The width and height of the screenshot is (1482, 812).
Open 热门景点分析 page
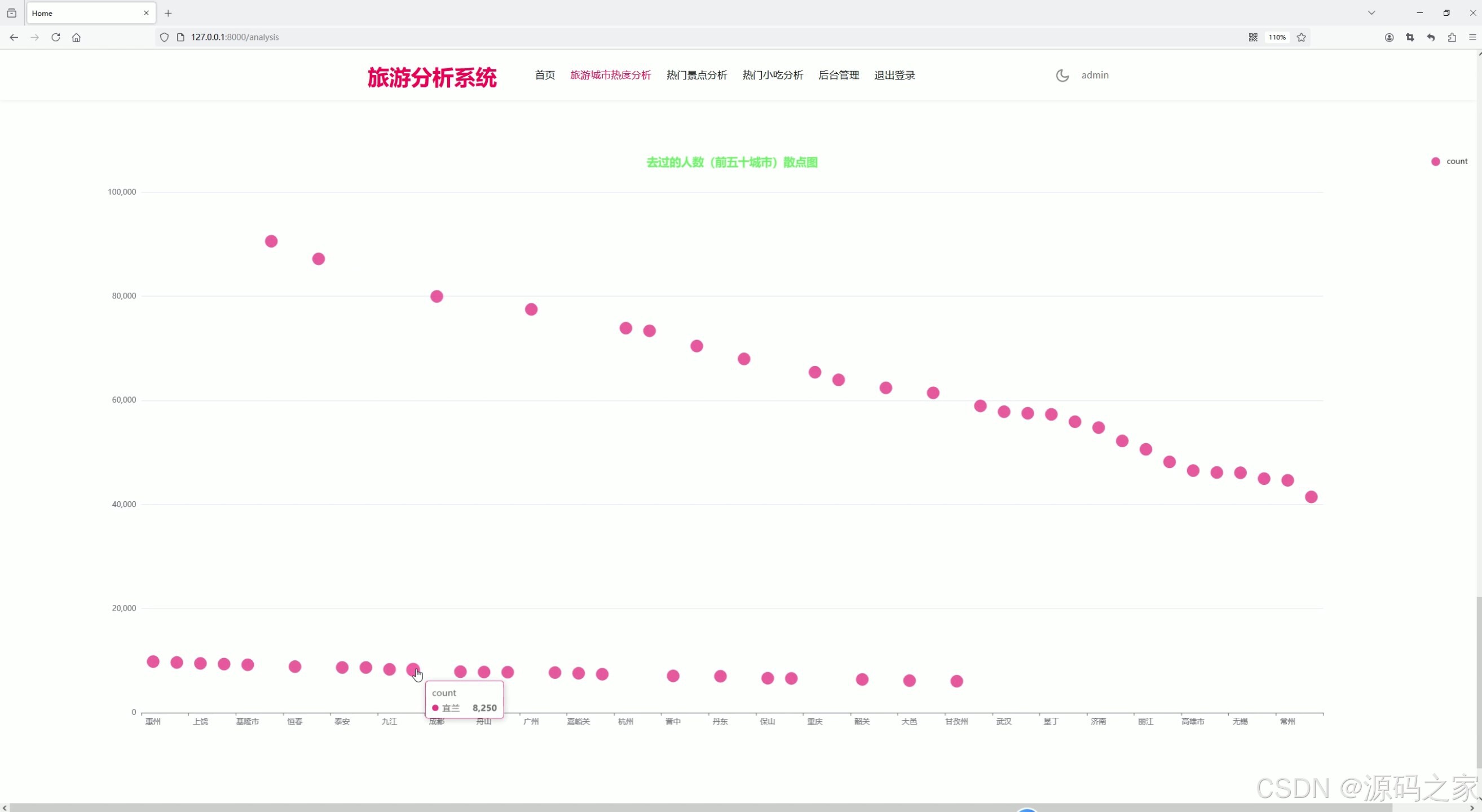[696, 76]
